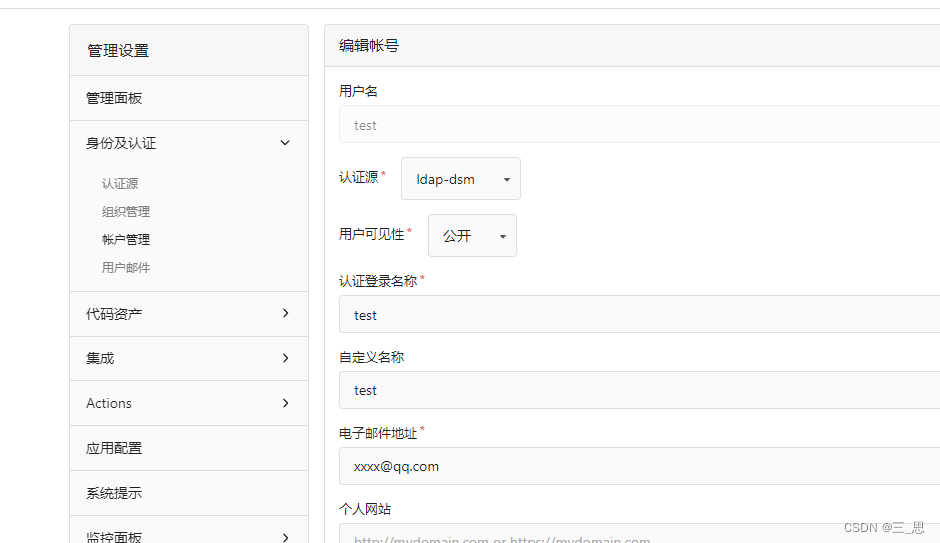Image resolution: width=940 pixels, height=543 pixels.
Task: Open 管理面板 in the sidebar
Action: click(114, 98)
